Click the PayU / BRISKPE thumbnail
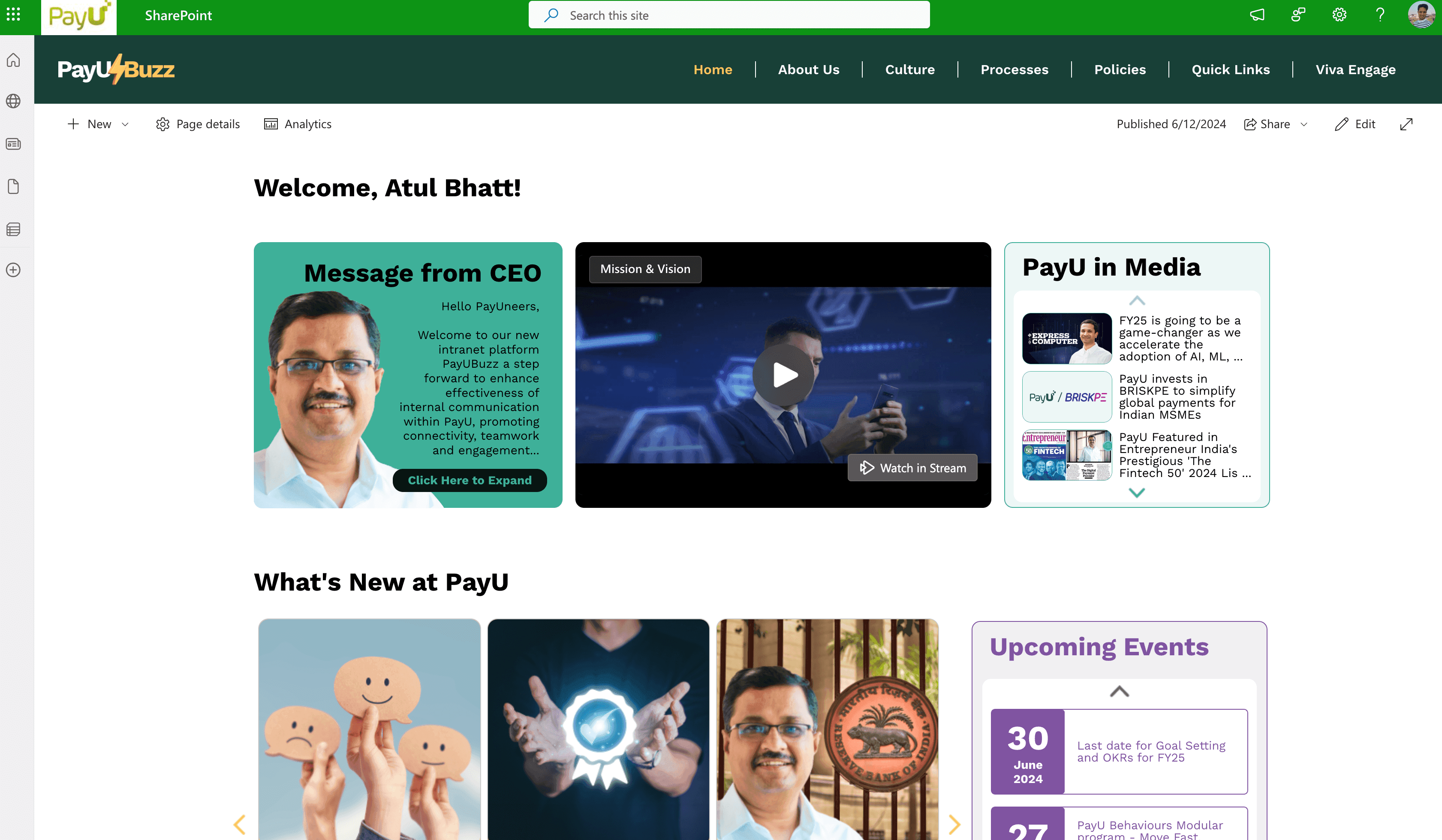Screen dimensions: 1442x840 [1067, 397]
